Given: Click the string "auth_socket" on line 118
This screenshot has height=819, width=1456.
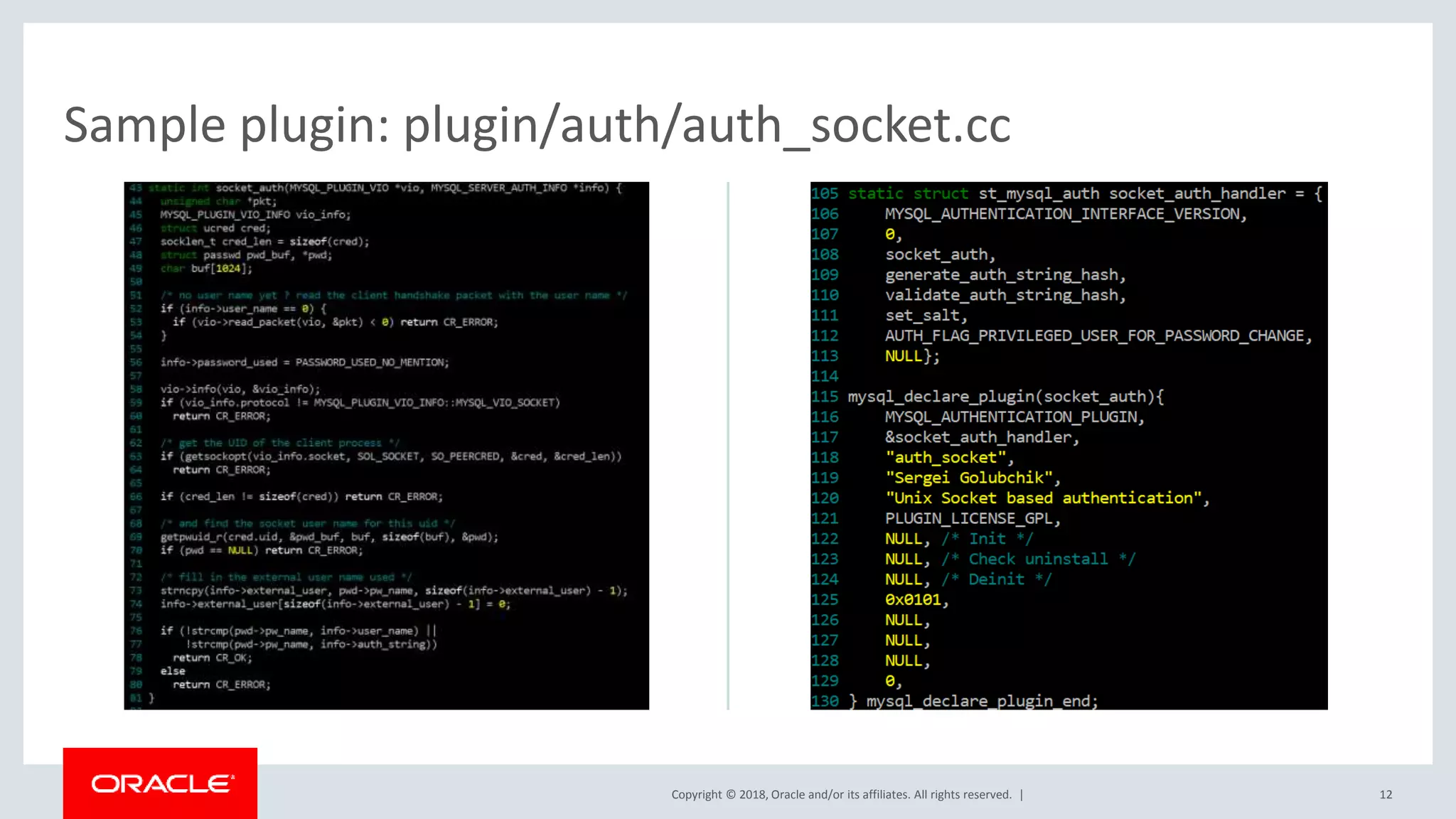Looking at the screenshot, I should coord(945,458).
